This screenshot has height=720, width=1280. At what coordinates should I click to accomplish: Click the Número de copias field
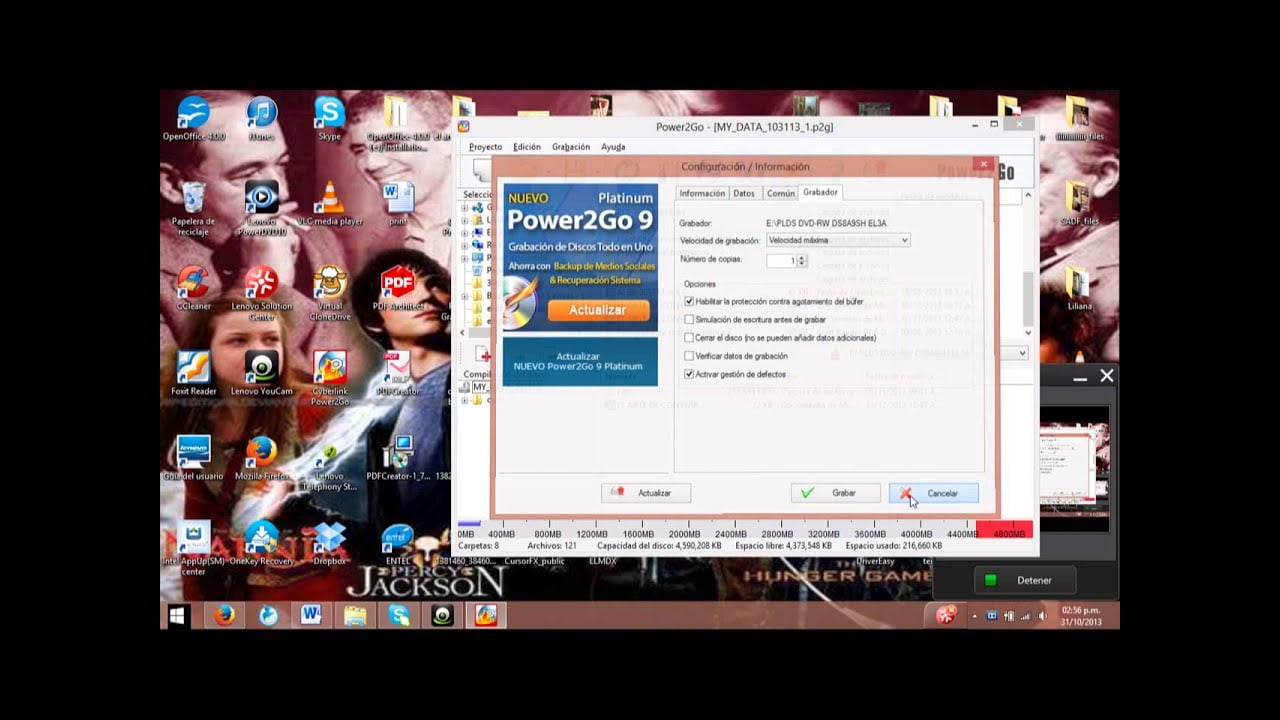782,260
